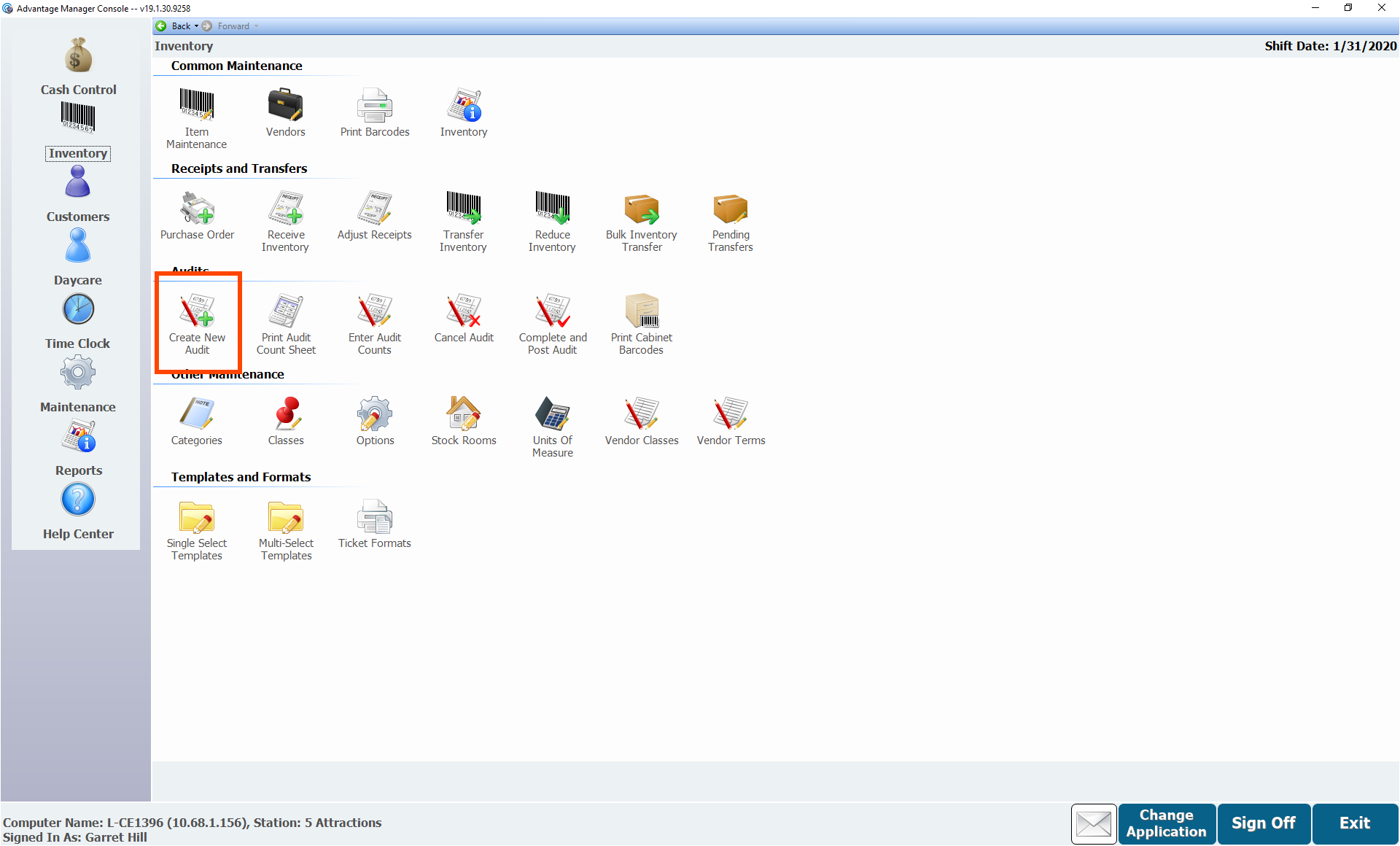Open Units Of Measure calculator icon
This screenshot has height=846, width=1400.
click(x=553, y=414)
